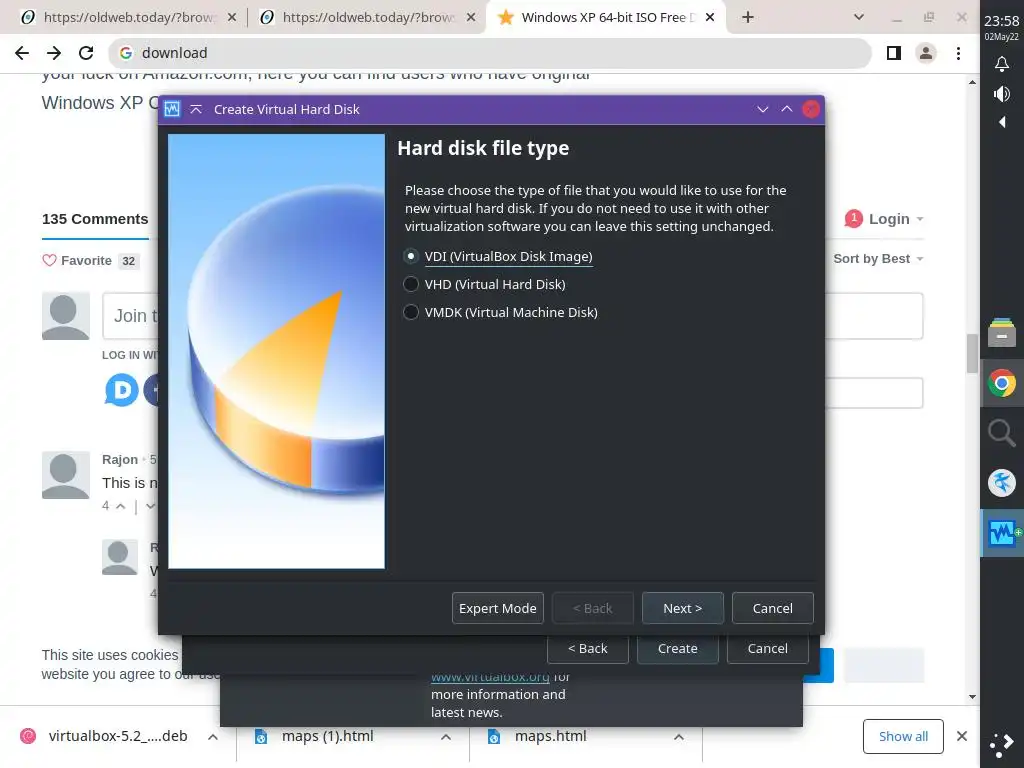Image resolution: width=1024 pixels, height=768 pixels.
Task: Expand hidden tray icons arrow
Action: coord(1002,122)
